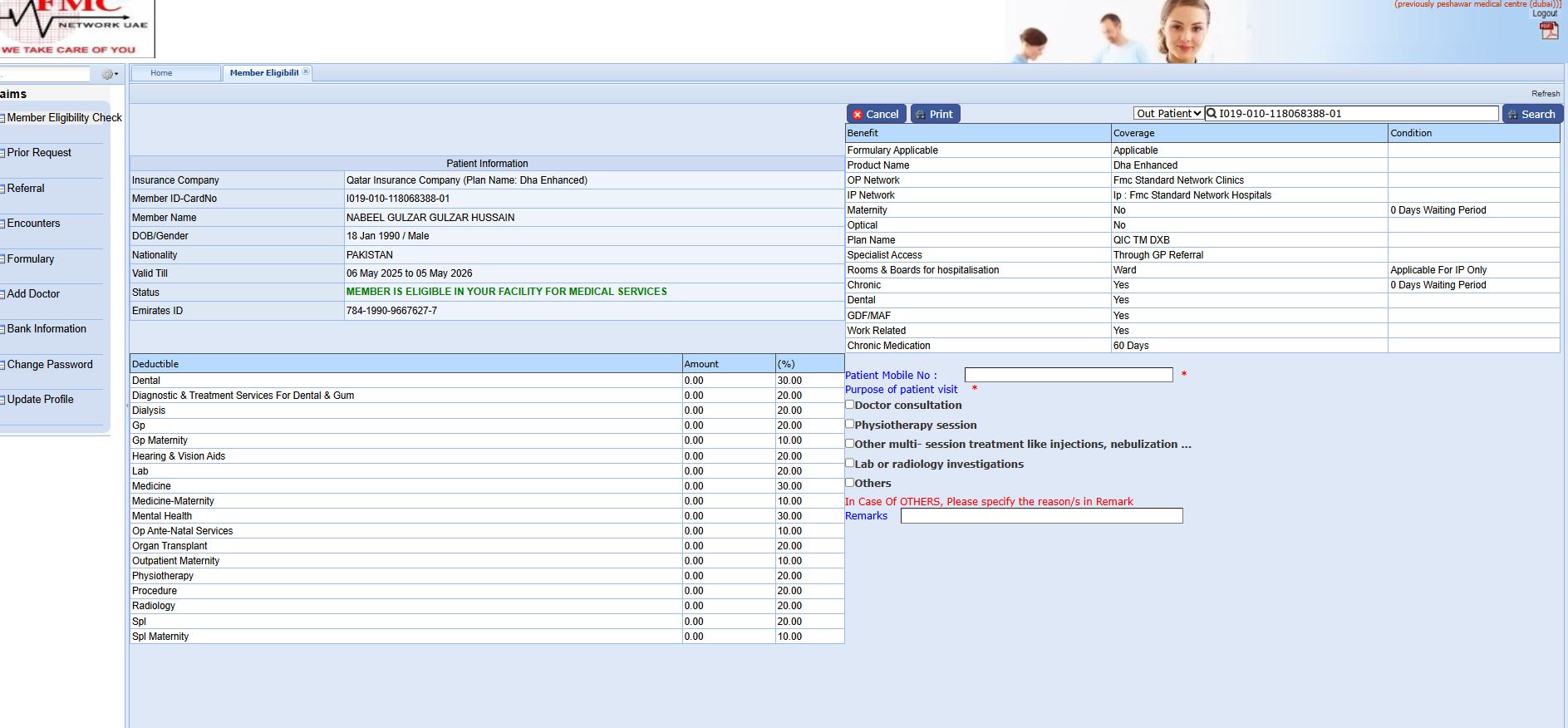Image resolution: width=1568 pixels, height=728 pixels.
Task: Tick the Physiotherapy session checkbox
Action: (849, 424)
